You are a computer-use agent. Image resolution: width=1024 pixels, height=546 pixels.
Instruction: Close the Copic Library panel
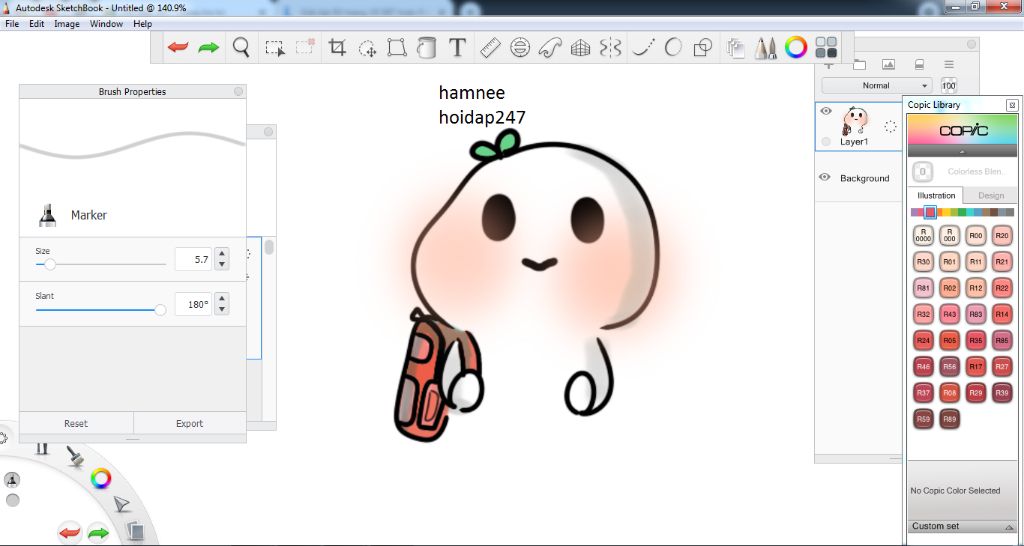tap(1012, 104)
